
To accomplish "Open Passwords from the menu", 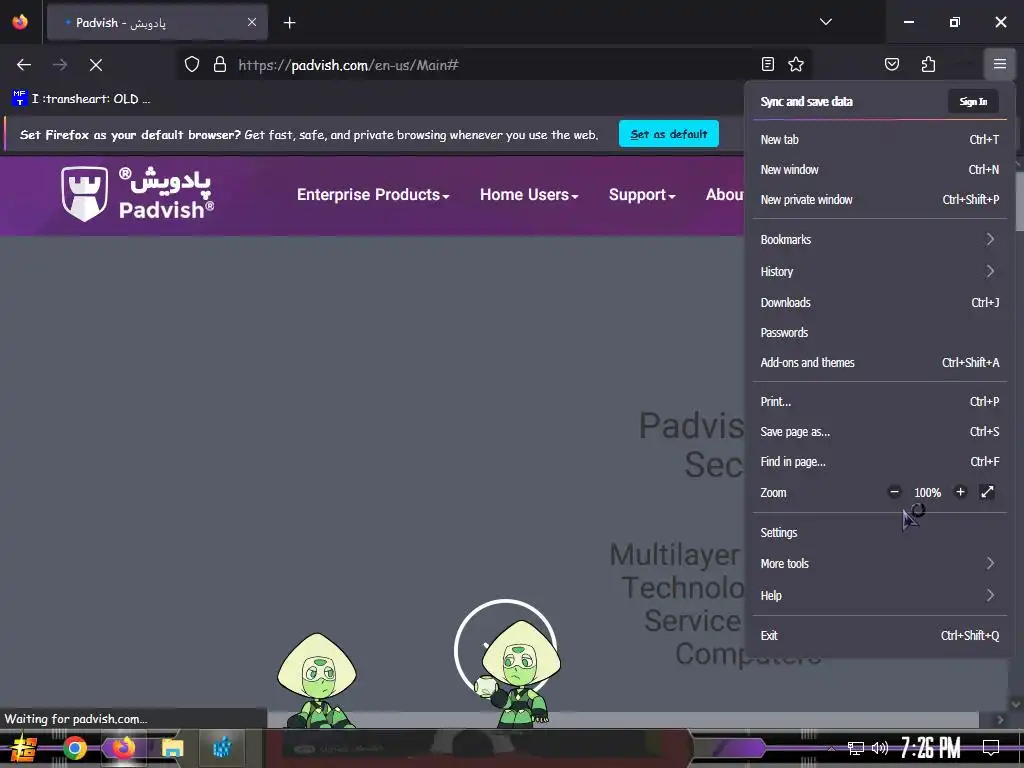I will [879, 332].
